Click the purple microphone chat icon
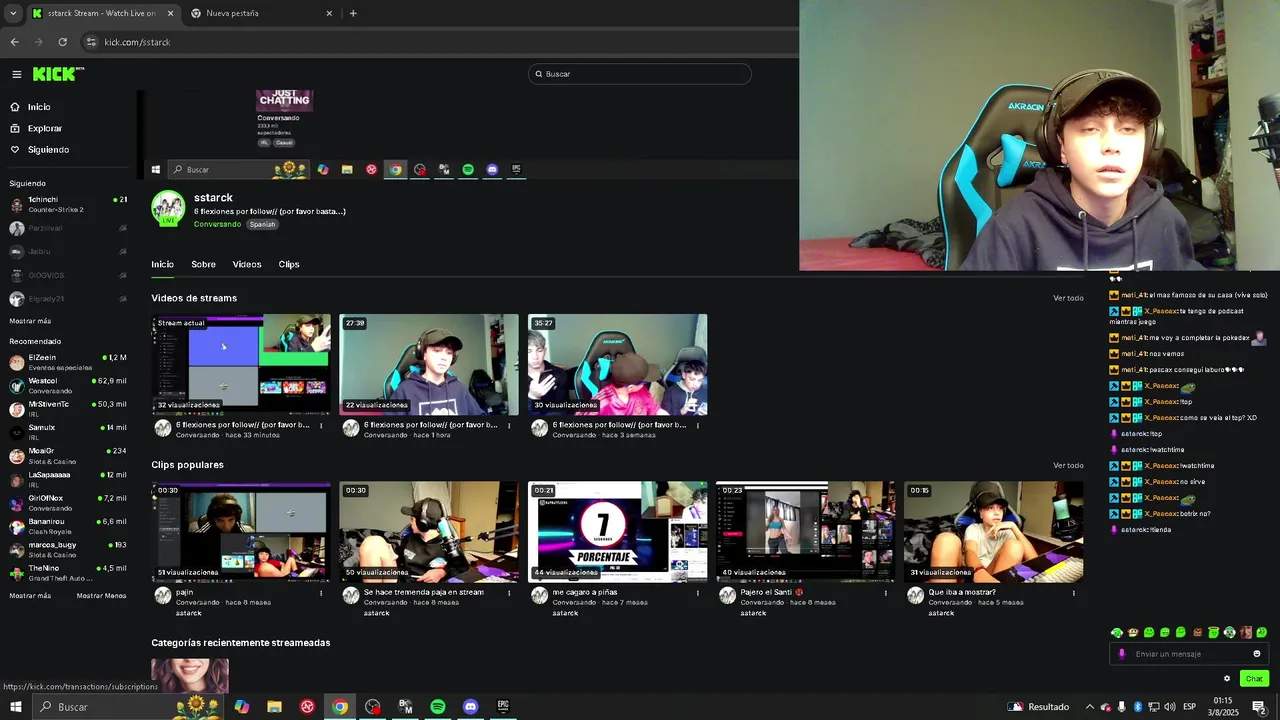 point(1121,654)
